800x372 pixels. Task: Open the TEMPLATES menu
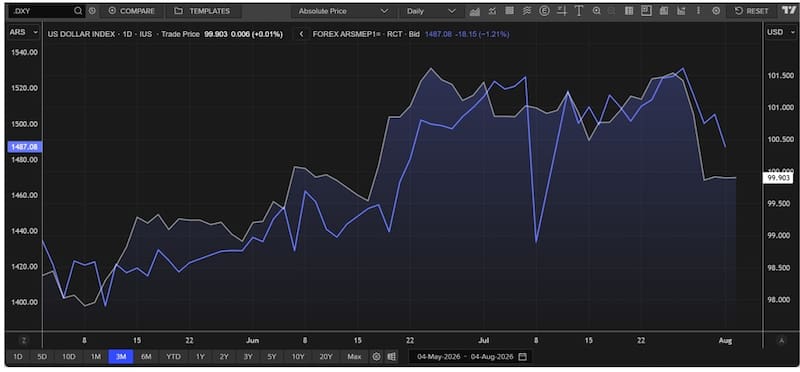pos(203,11)
